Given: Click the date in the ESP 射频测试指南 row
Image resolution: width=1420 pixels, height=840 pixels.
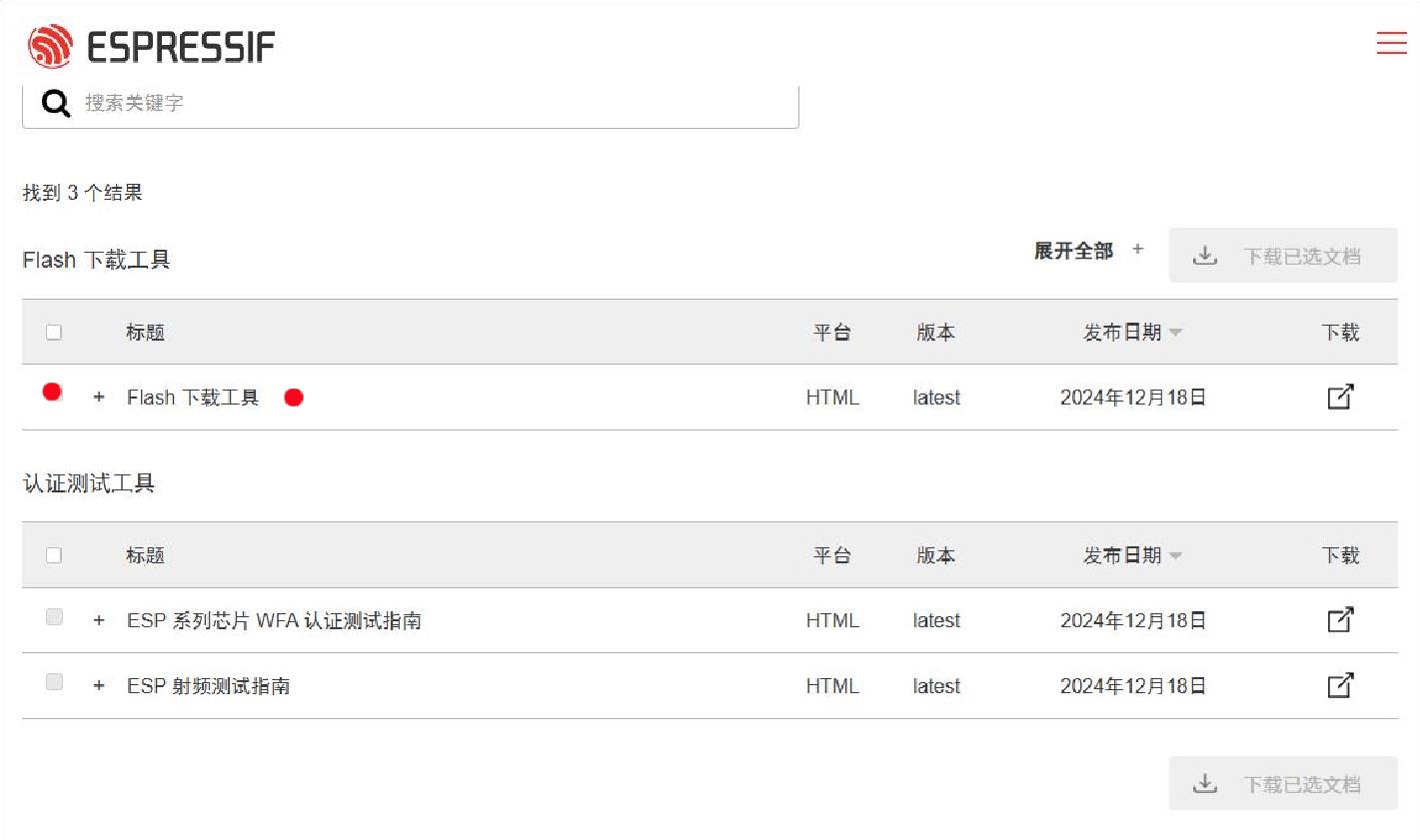Looking at the screenshot, I should pos(1133,686).
